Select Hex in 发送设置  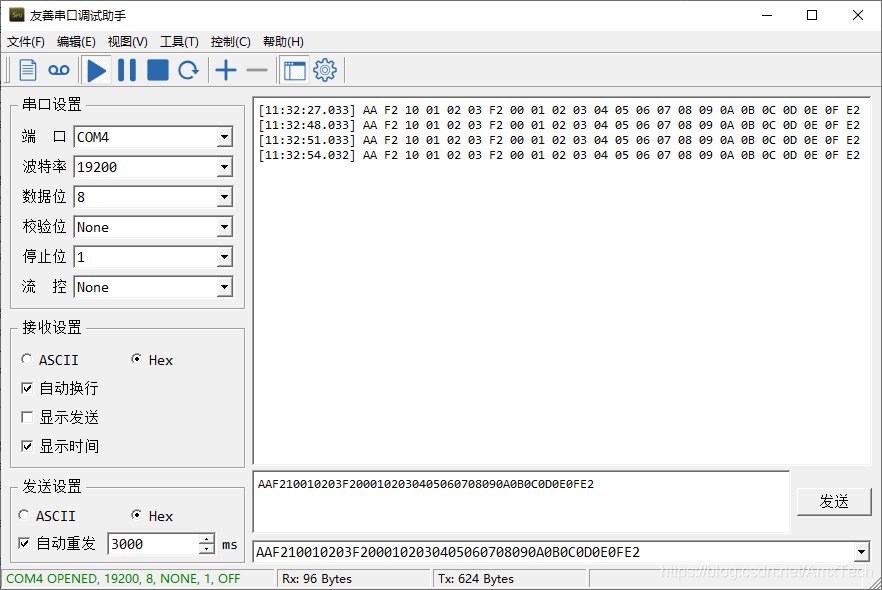(152, 516)
